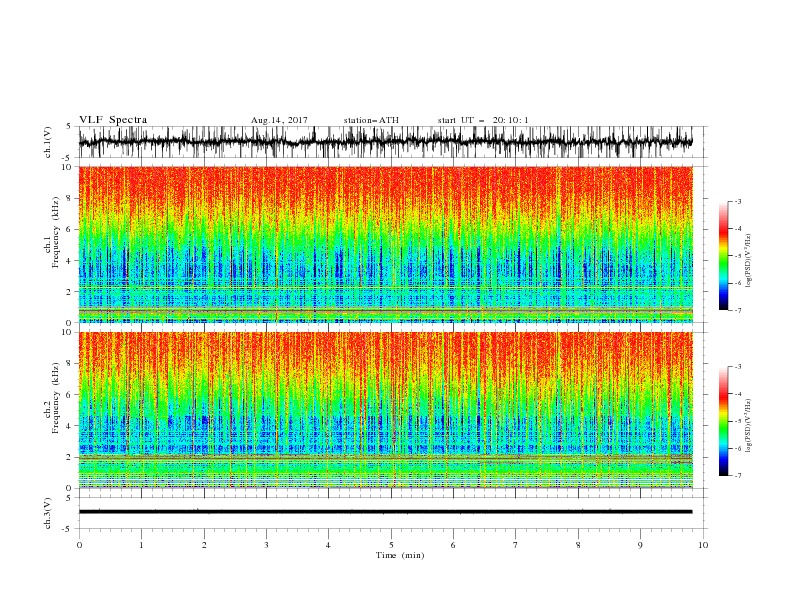Click the "-3" label on upper colorbar
Viewport: 792px width, 612px height.
(737, 201)
